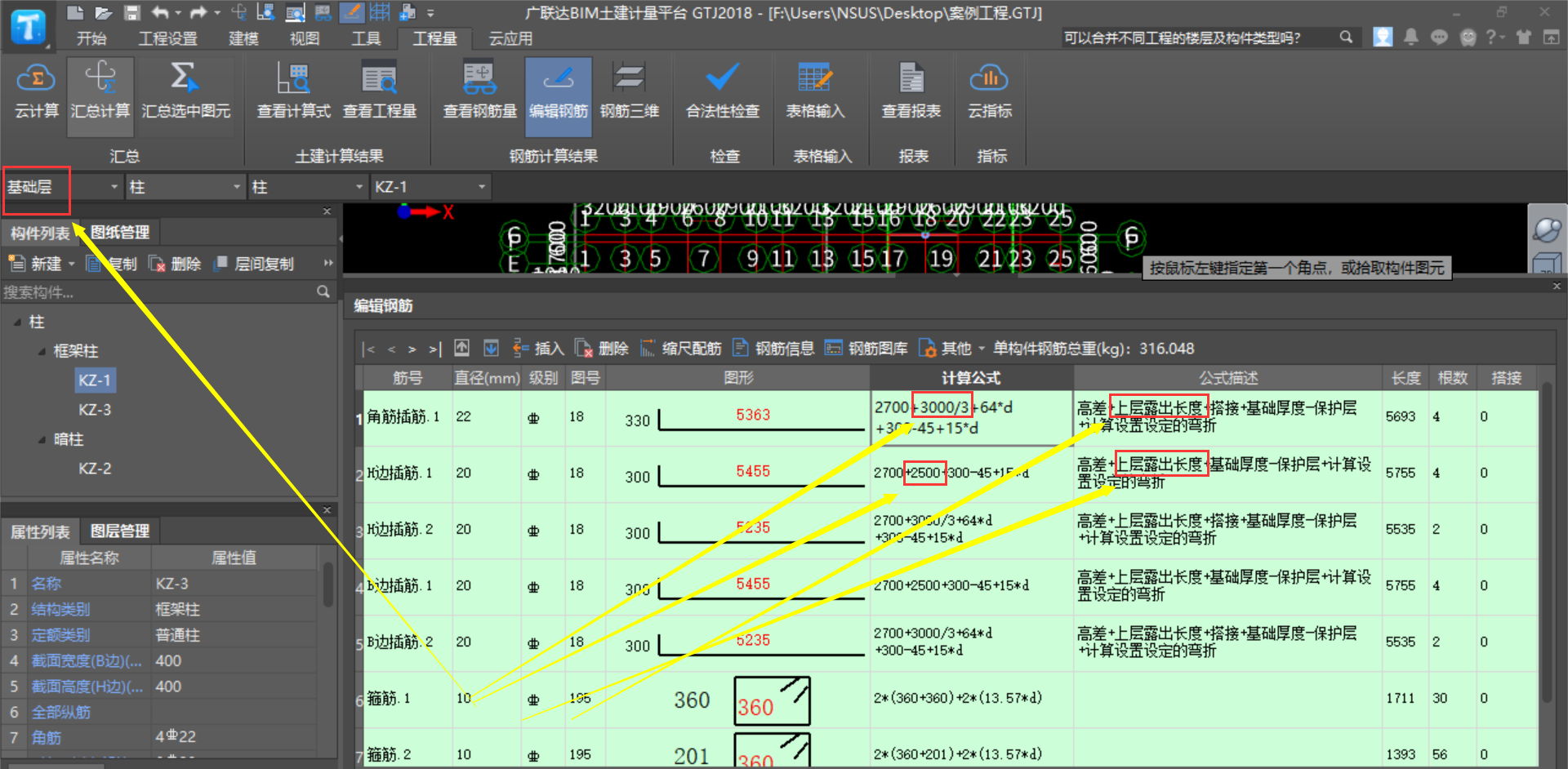
Task: Click 插入 insert button in rebar toolbar
Action: click(538, 349)
